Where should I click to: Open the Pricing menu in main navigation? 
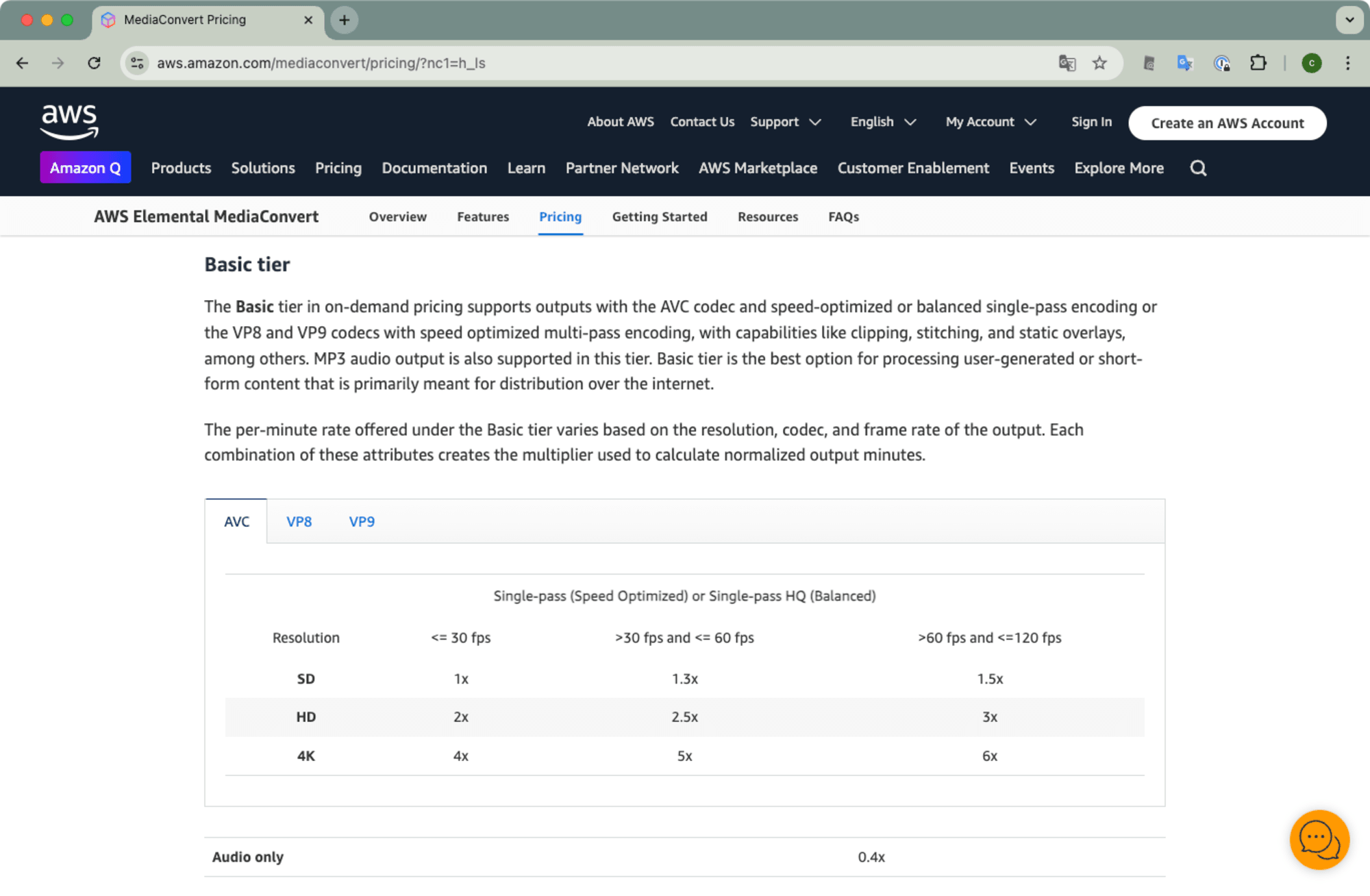tap(338, 168)
